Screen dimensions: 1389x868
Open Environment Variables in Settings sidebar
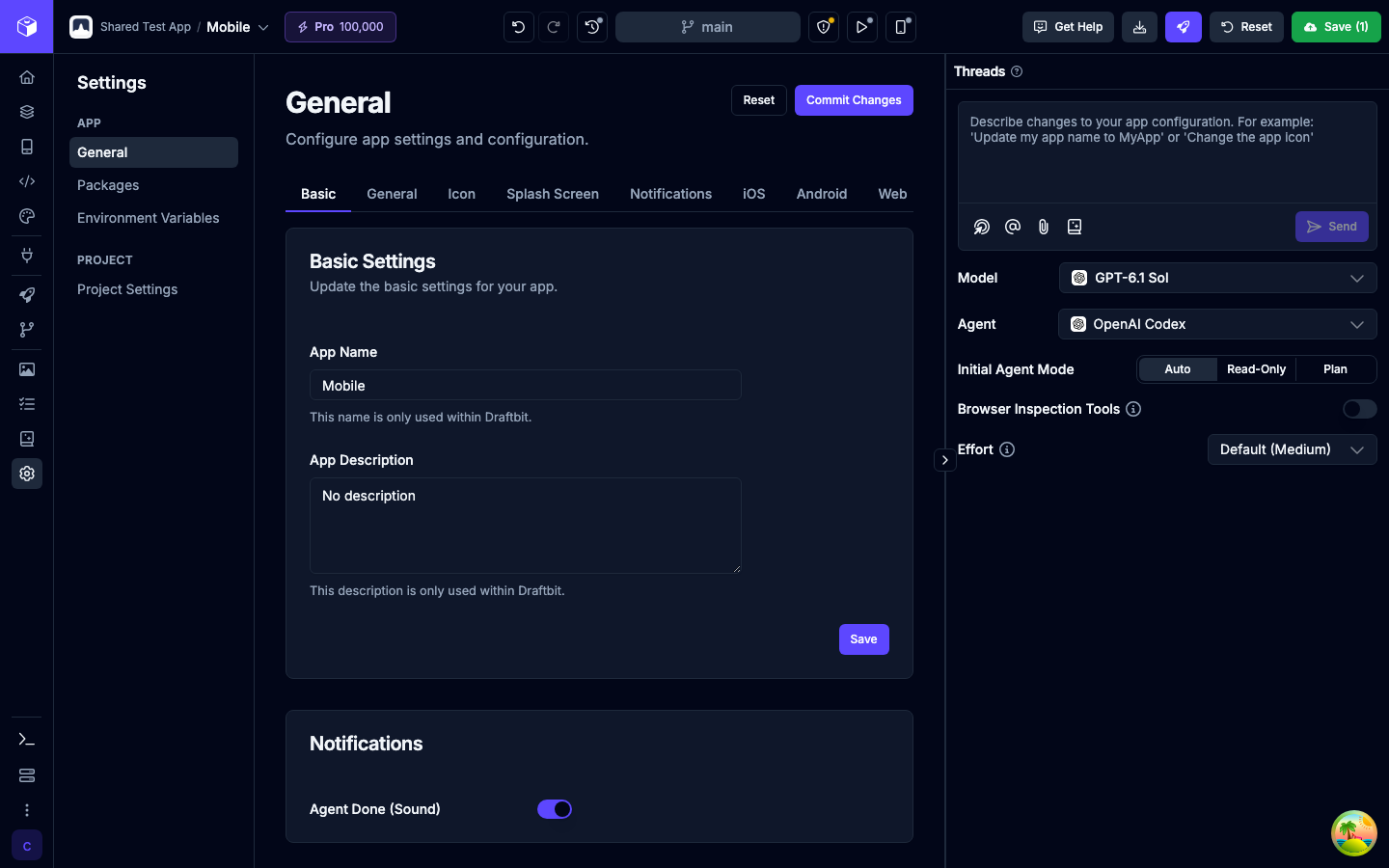[149, 218]
